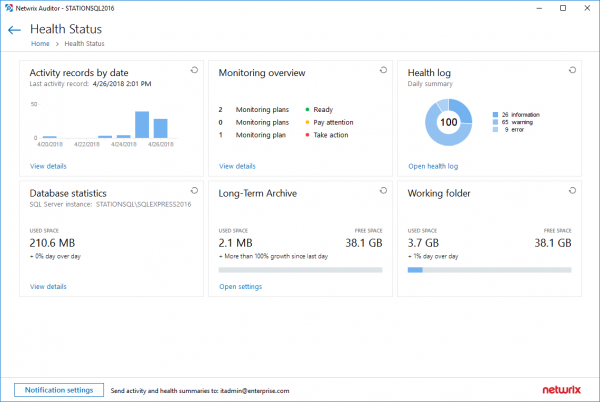Click the Health Status breadcrumb text

[x=84, y=44]
